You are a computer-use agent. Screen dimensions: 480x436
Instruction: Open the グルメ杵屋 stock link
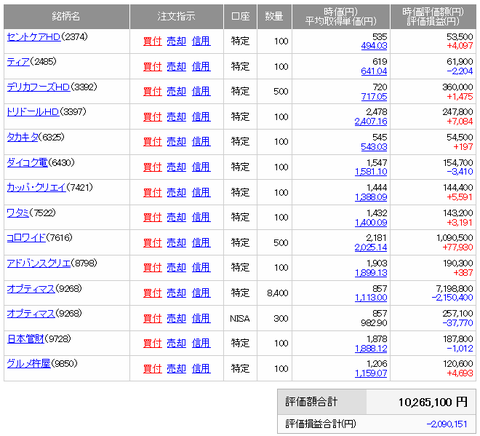click(x=29, y=364)
